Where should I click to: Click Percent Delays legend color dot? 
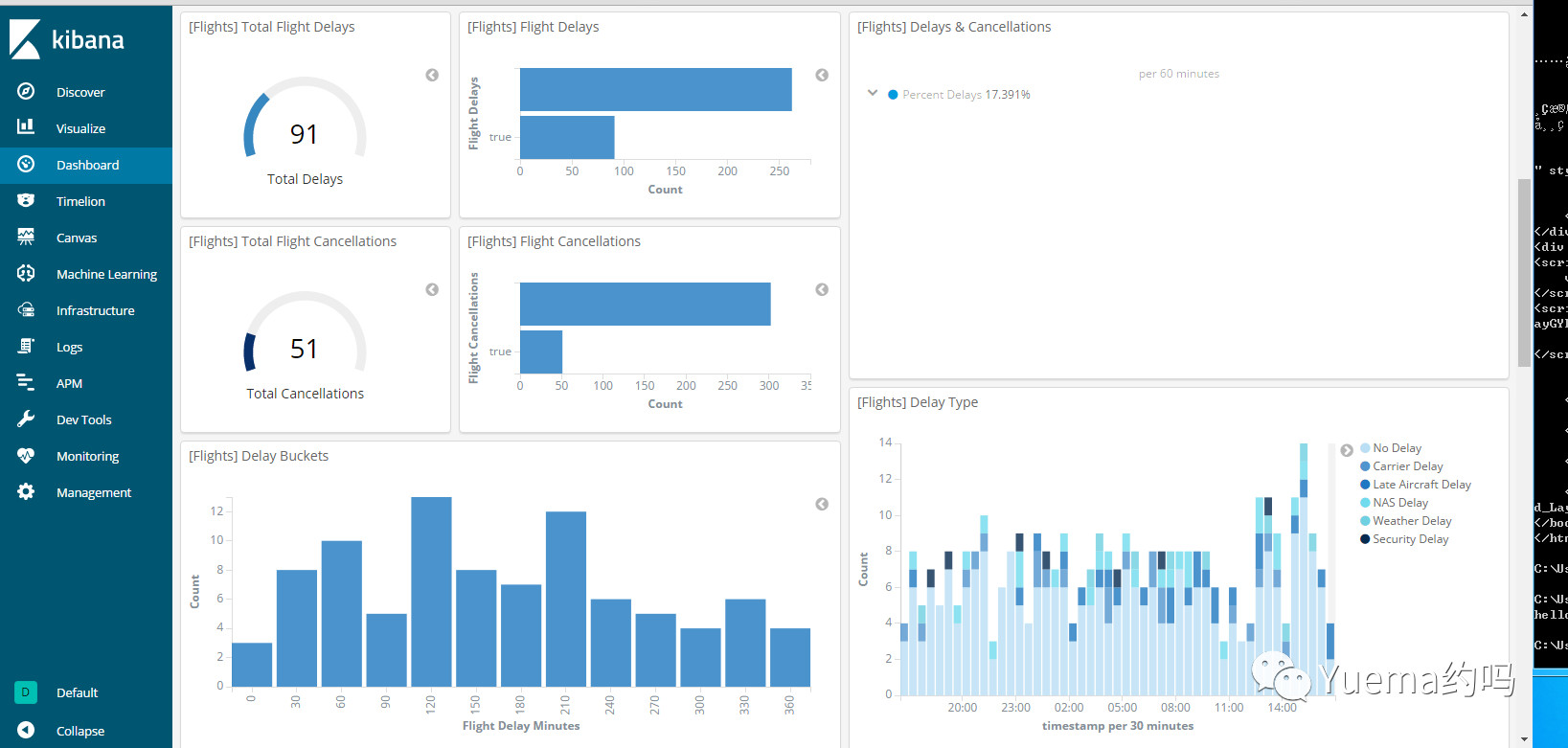[x=893, y=95]
